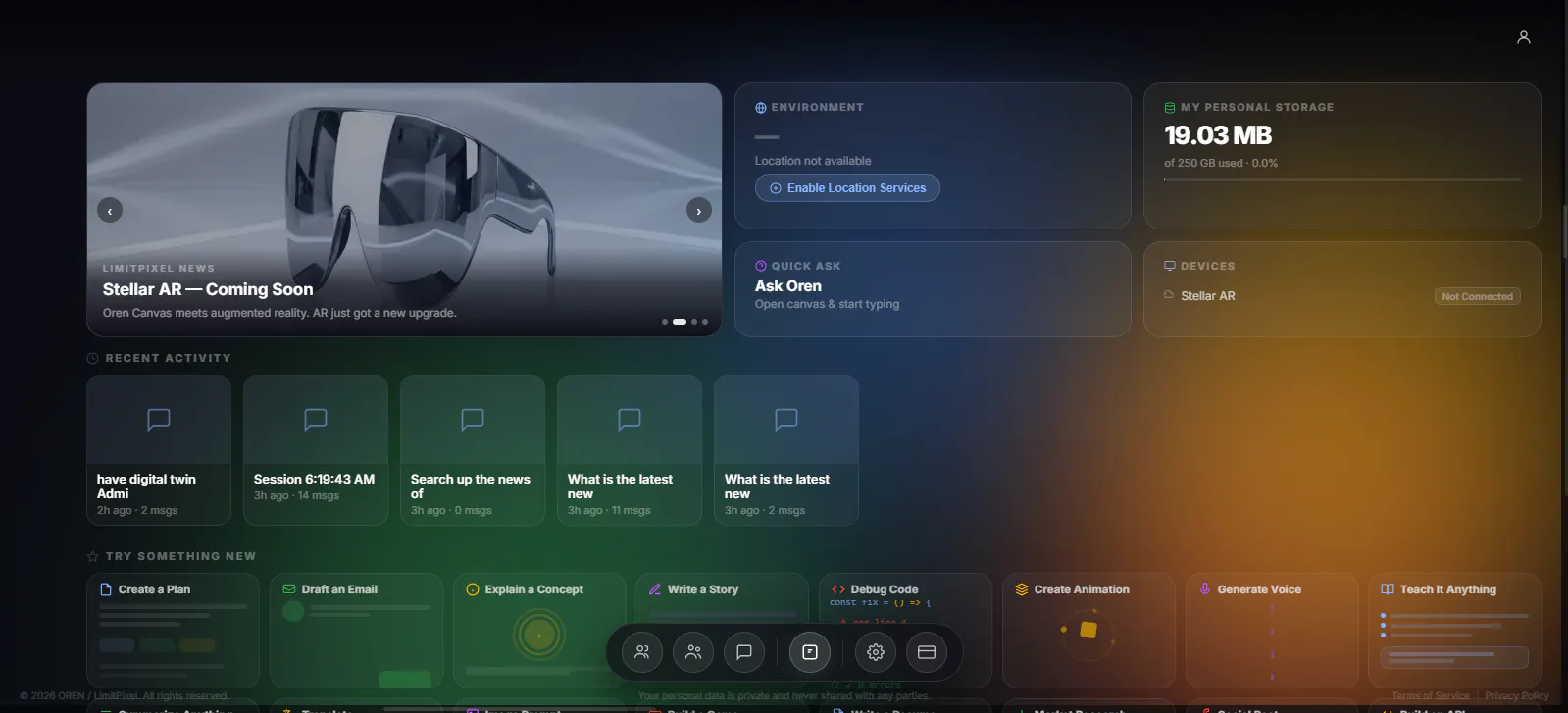Click the Recent Activity heading

169,358
